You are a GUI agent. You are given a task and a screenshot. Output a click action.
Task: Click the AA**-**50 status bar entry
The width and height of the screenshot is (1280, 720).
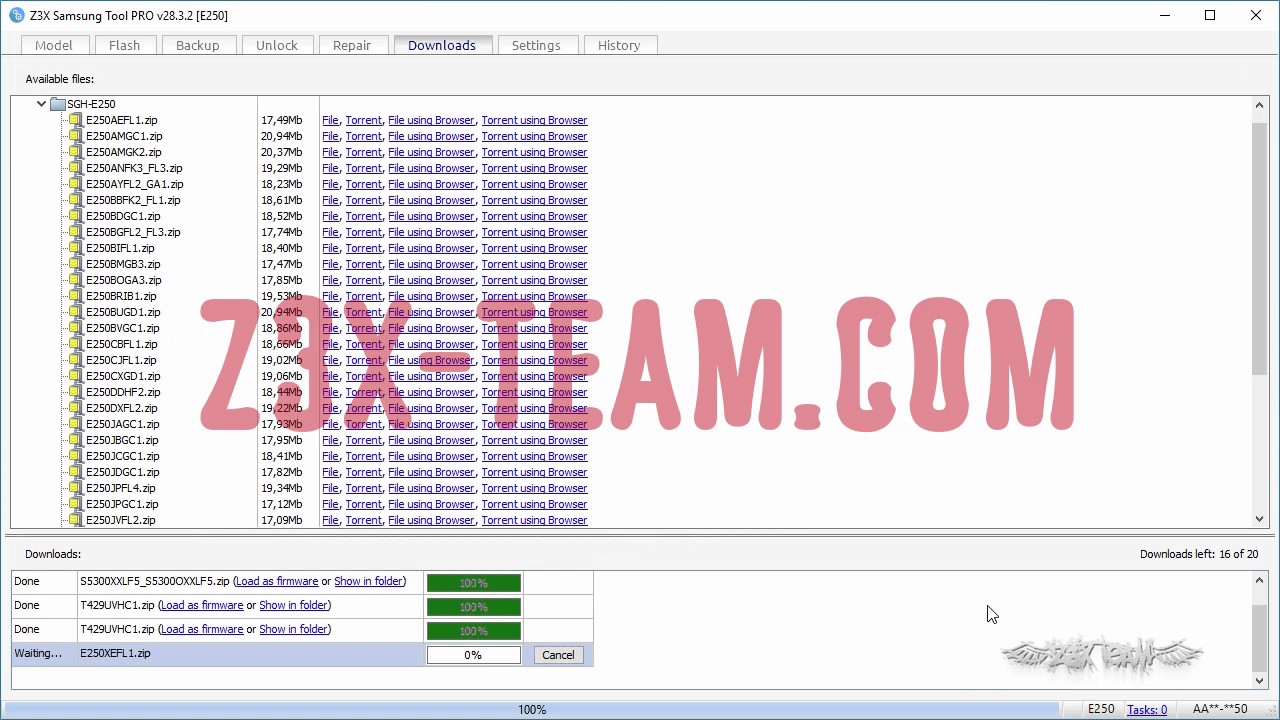1219,710
